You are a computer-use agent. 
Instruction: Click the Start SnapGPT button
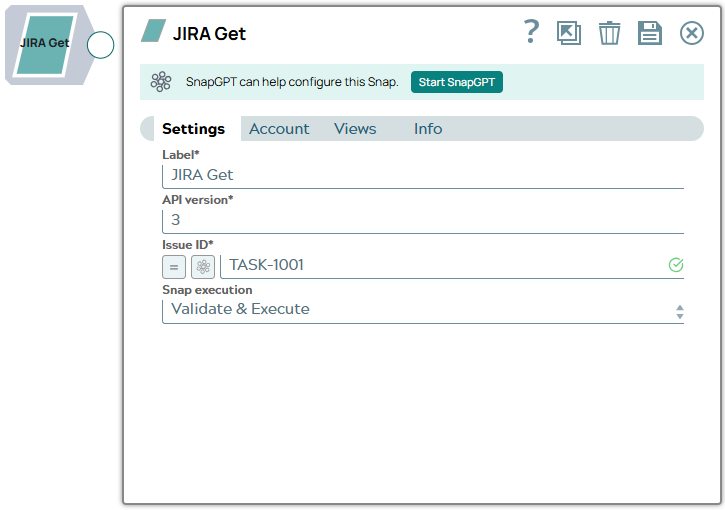coord(456,82)
